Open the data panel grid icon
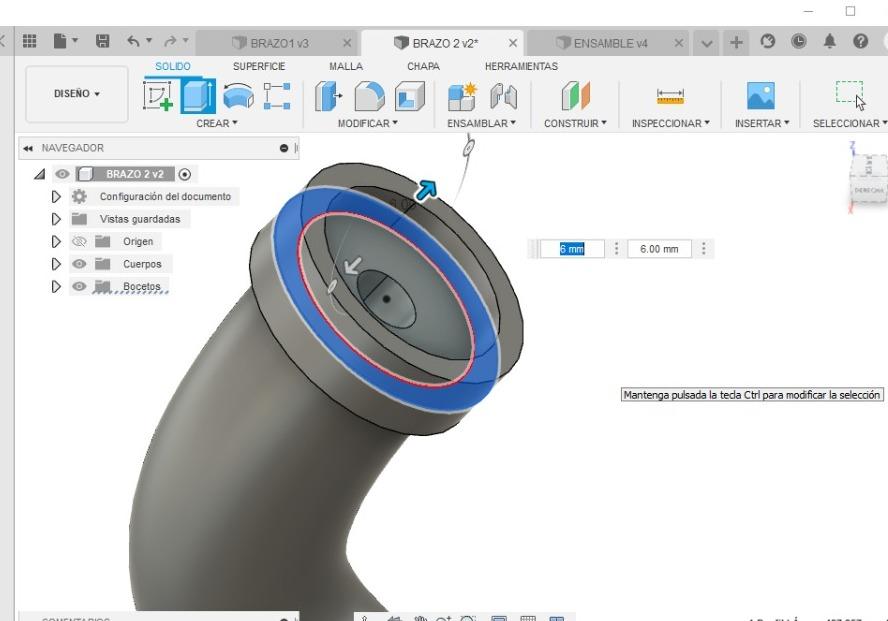This screenshot has width=888, height=621. pyautogui.click(x=29, y=41)
